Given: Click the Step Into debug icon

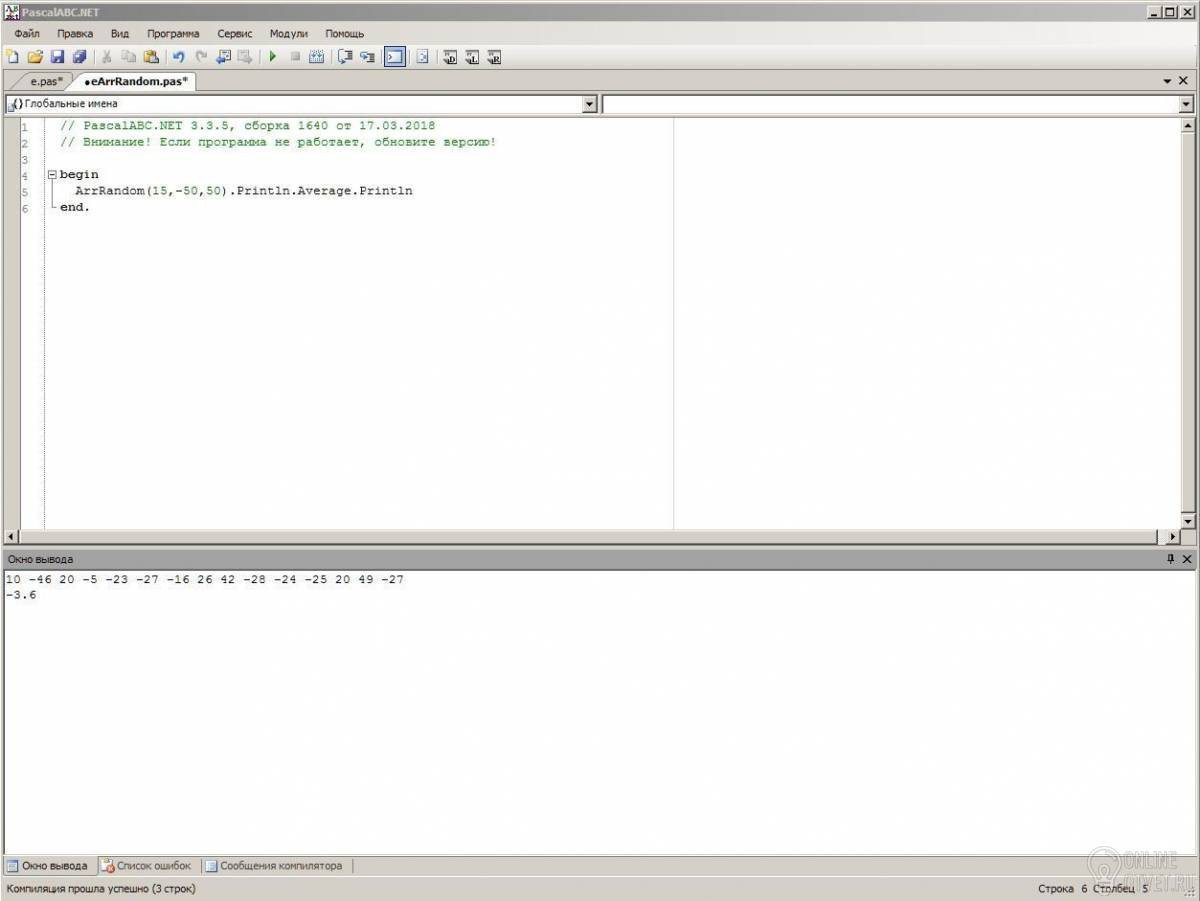Looking at the screenshot, I should pyautogui.click(x=367, y=57).
